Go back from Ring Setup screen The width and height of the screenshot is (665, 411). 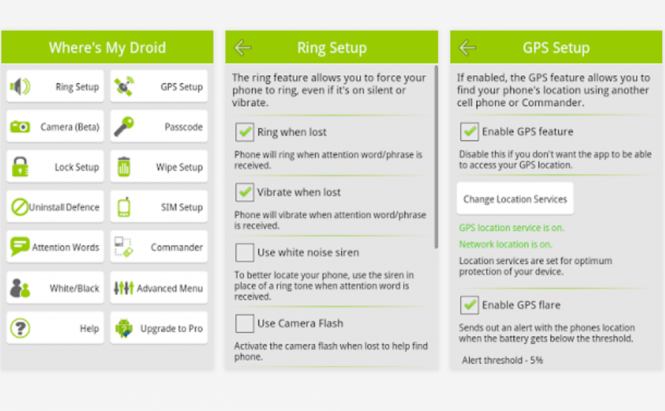(243, 48)
